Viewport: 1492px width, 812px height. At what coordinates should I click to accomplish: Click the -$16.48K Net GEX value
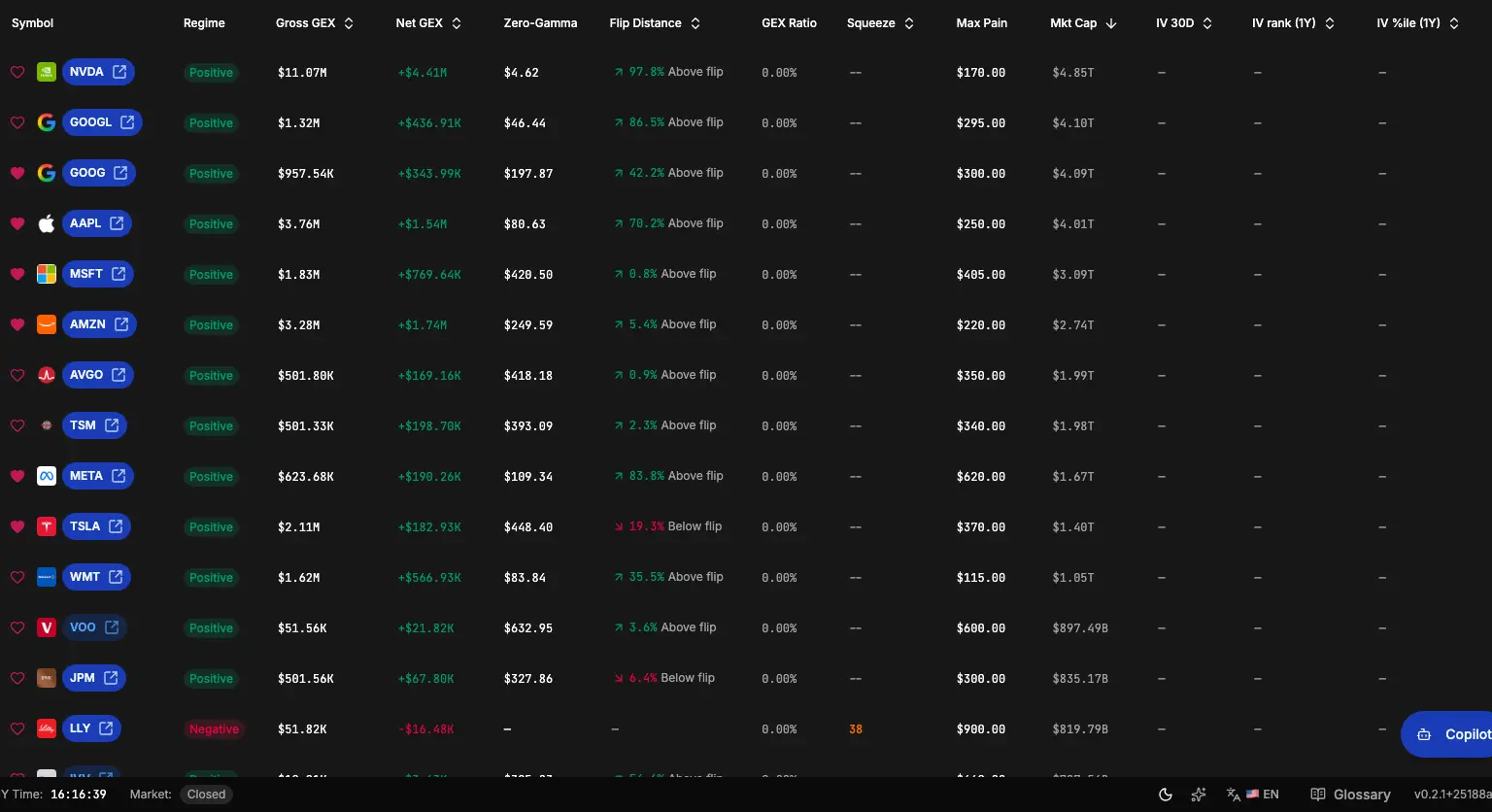(426, 729)
